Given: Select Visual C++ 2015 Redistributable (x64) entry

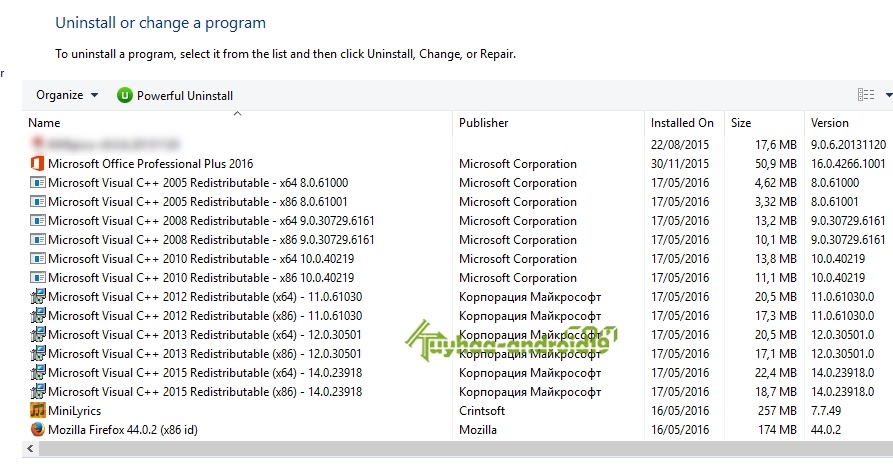Looking at the screenshot, I should tap(205, 373).
